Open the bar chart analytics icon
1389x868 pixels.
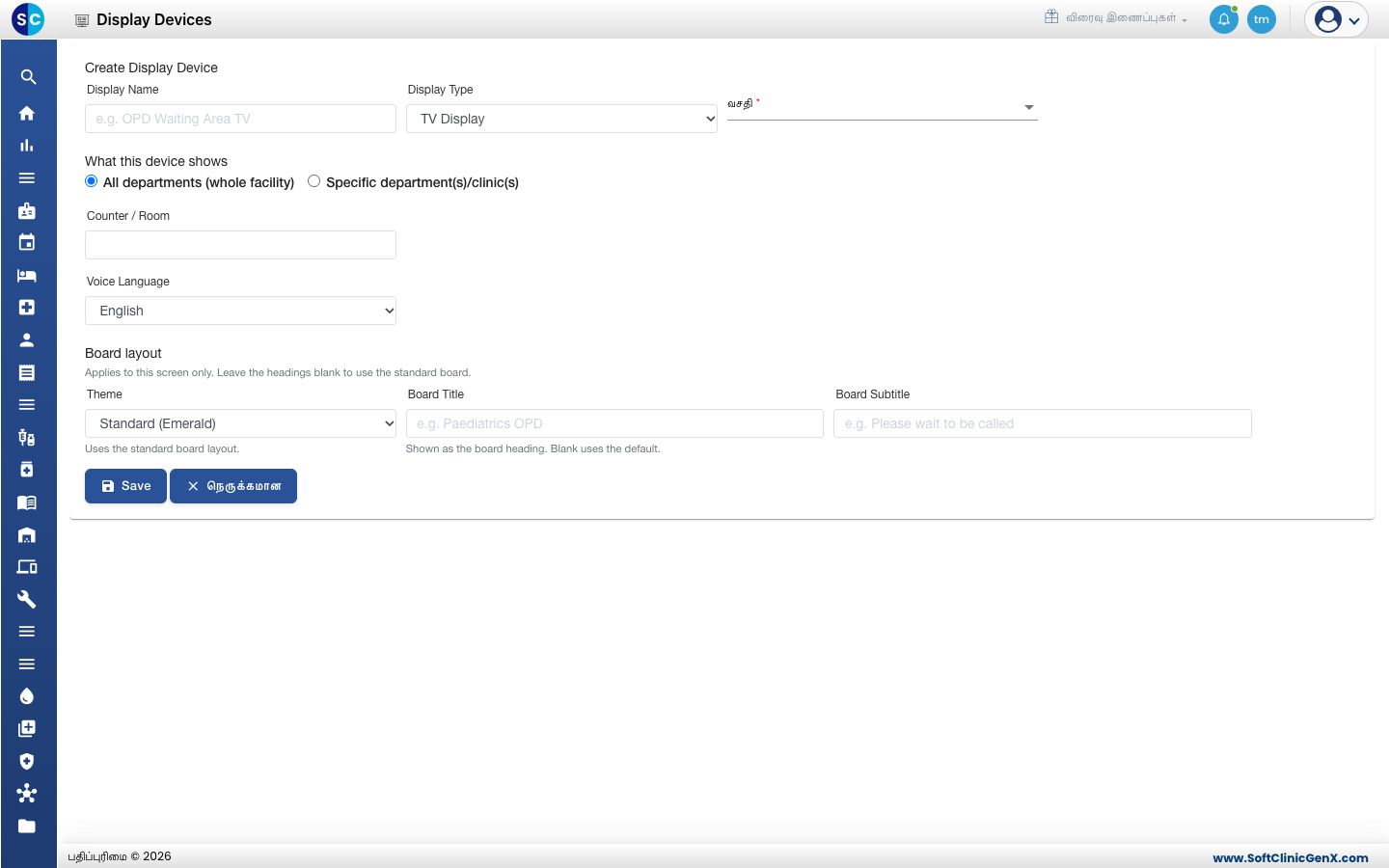point(27,146)
